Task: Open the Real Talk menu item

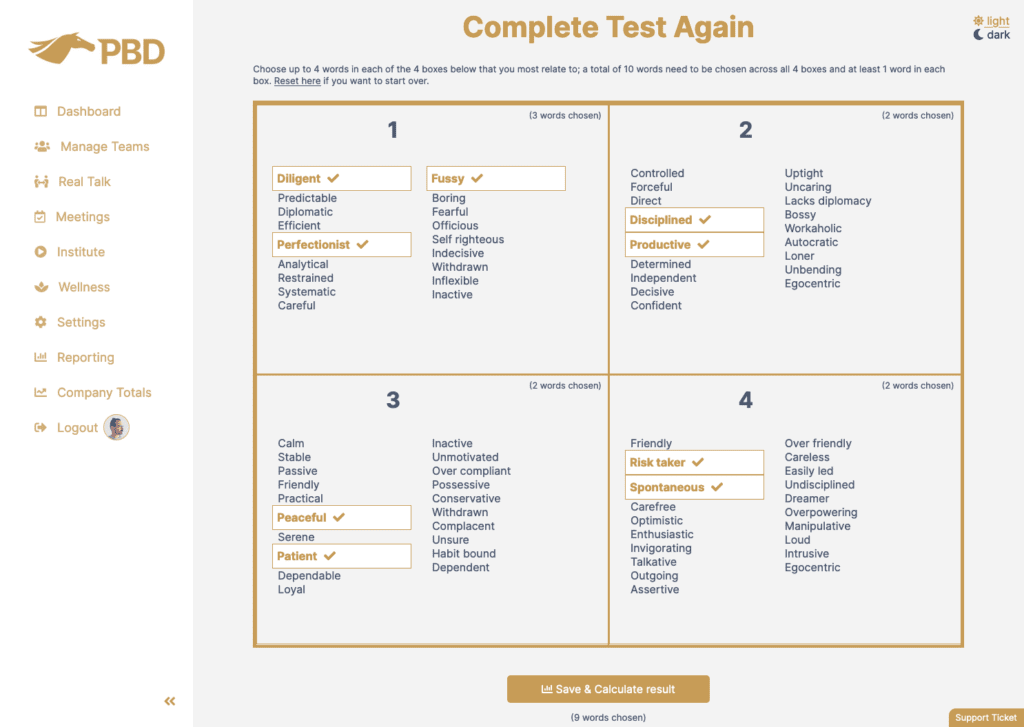Action: coord(84,182)
